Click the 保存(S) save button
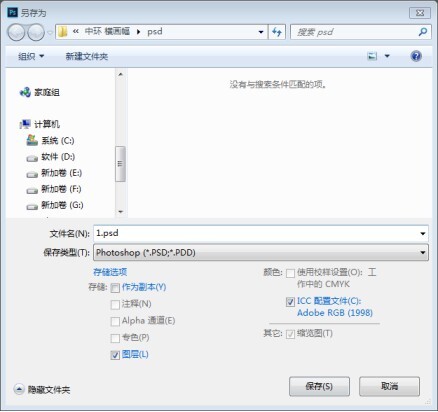 [x=319, y=386]
